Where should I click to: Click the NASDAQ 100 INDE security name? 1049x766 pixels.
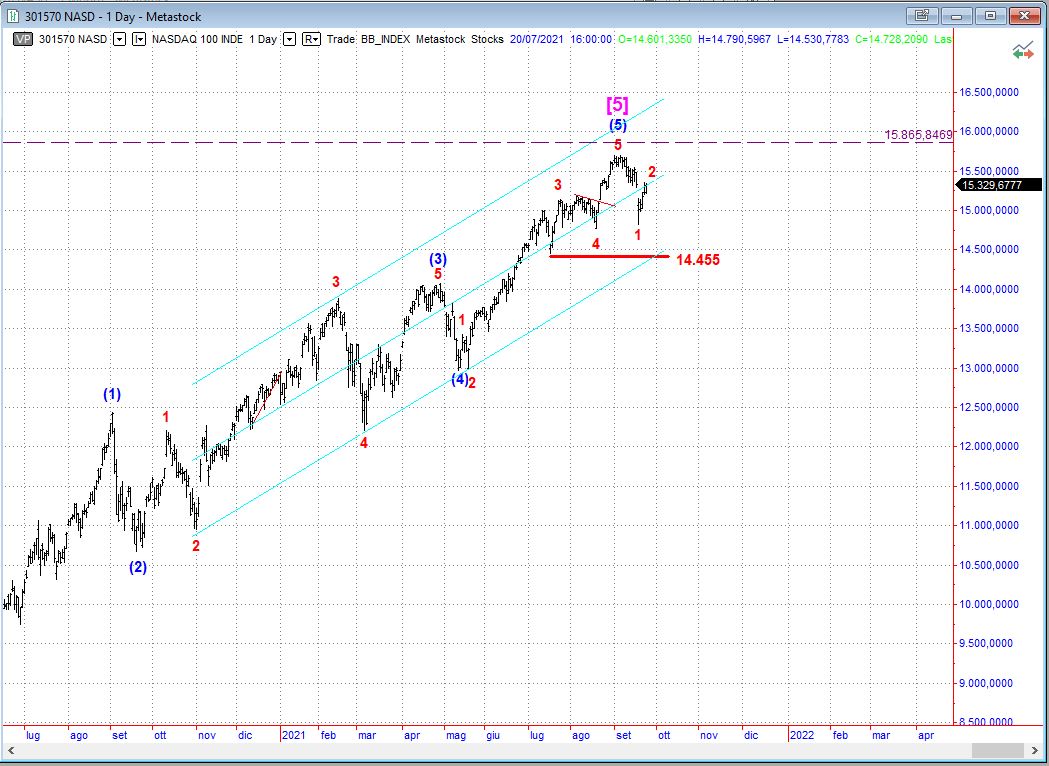pos(197,39)
